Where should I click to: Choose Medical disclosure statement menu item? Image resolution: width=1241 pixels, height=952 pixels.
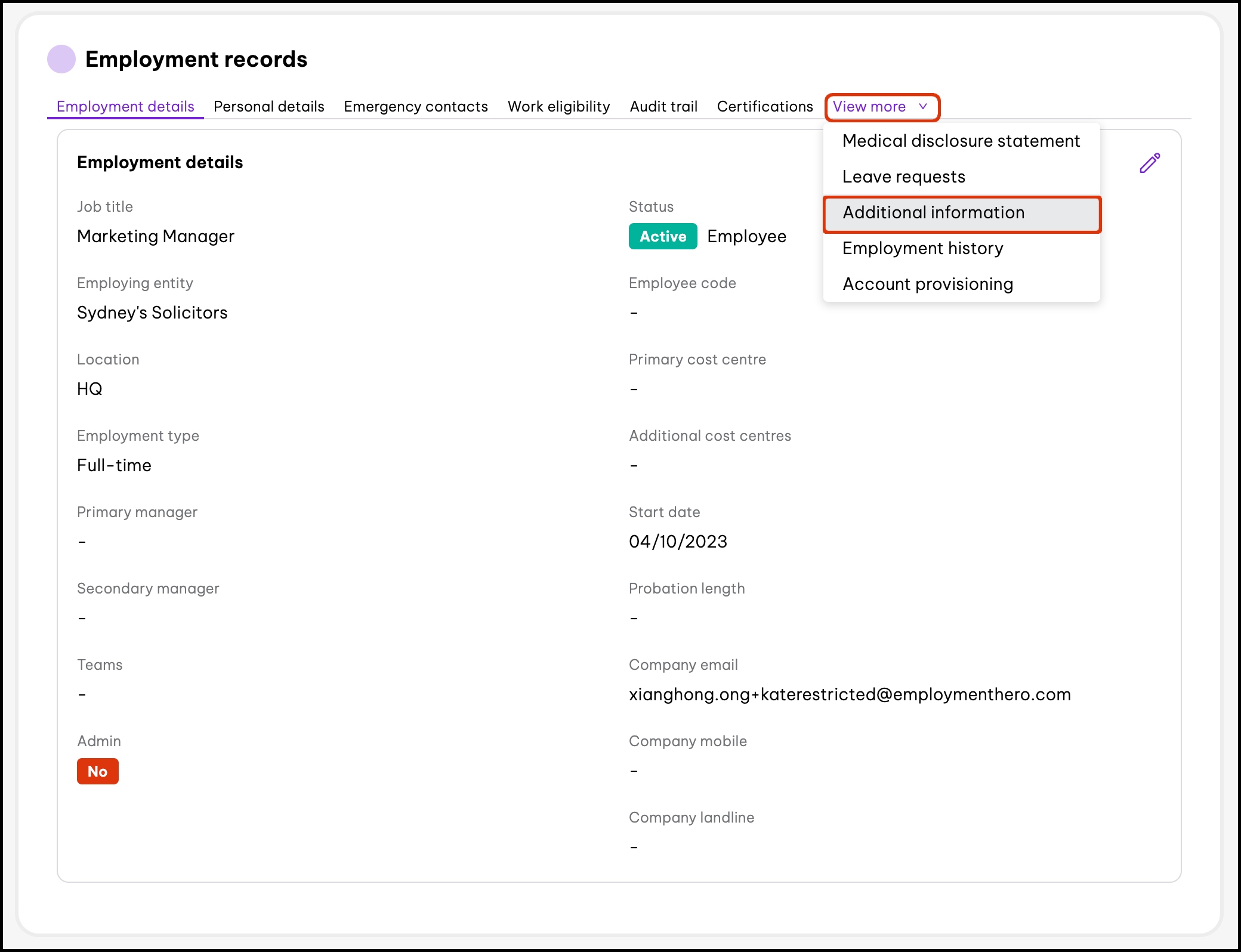961,141
